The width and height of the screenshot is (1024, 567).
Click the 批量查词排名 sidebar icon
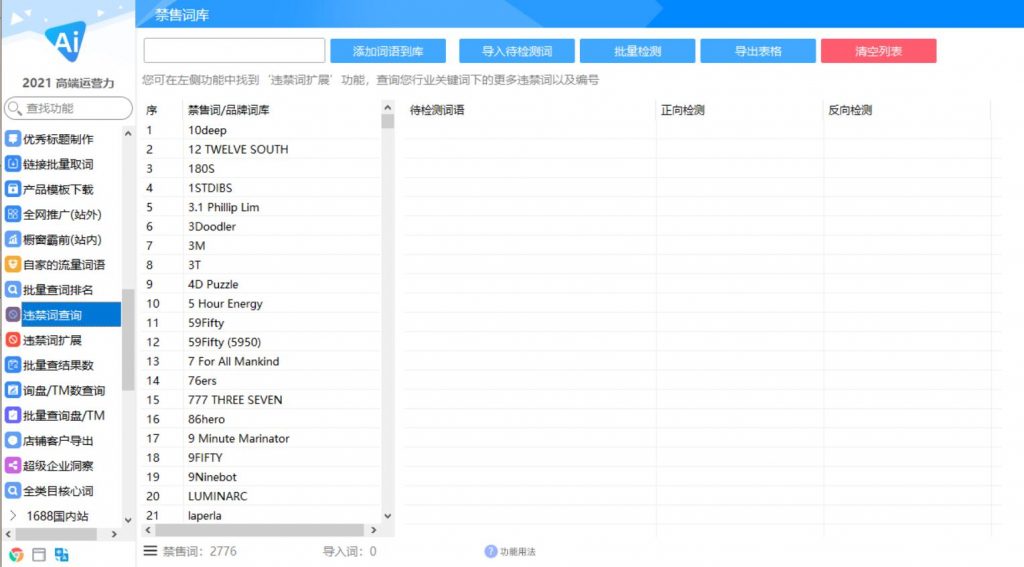pyautogui.click(x=12, y=289)
